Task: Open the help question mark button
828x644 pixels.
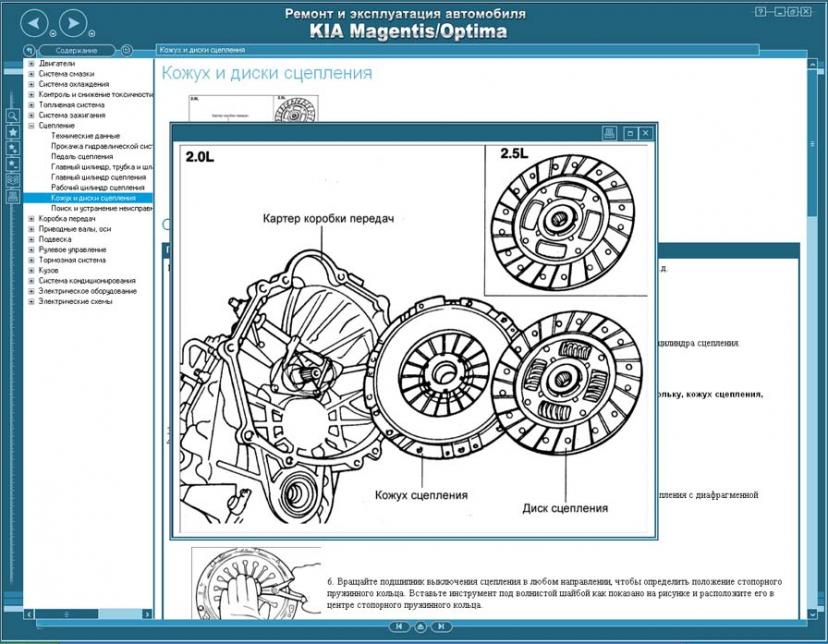Action: pos(760,12)
